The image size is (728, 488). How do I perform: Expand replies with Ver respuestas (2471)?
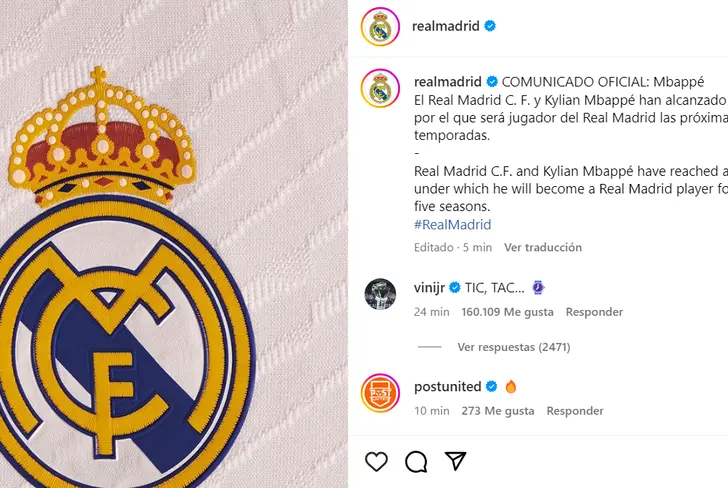[x=514, y=347]
